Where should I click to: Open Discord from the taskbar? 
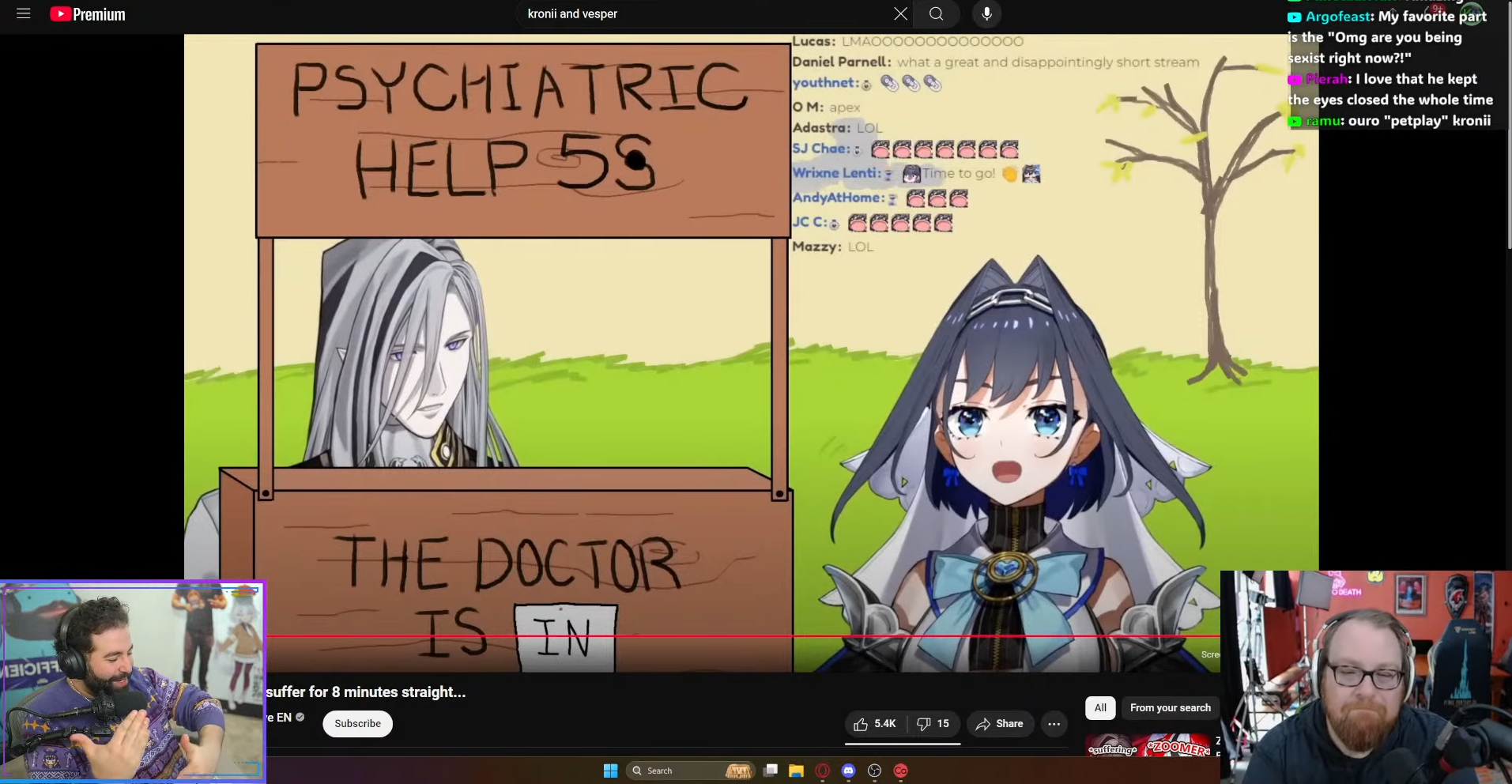pos(848,771)
